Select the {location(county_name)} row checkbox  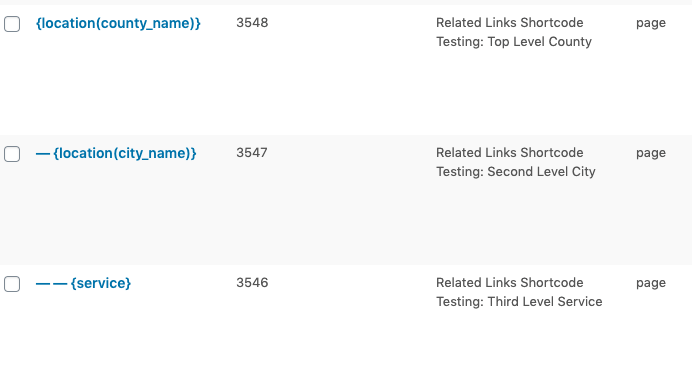point(12,24)
